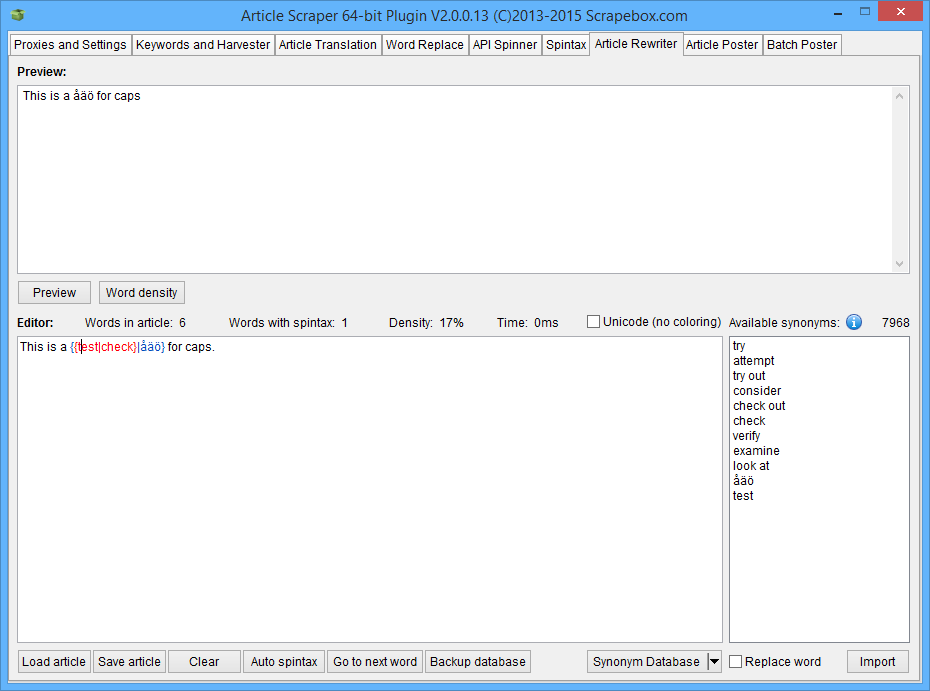The image size is (930, 691).
Task: Click the preview scrollbar up arrow
Action: (899, 95)
